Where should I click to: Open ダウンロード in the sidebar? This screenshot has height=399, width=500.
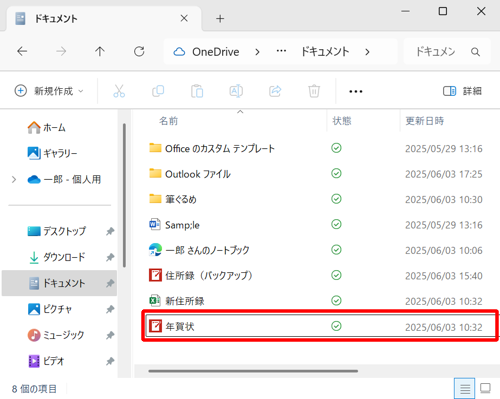pyautogui.click(x=56, y=257)
